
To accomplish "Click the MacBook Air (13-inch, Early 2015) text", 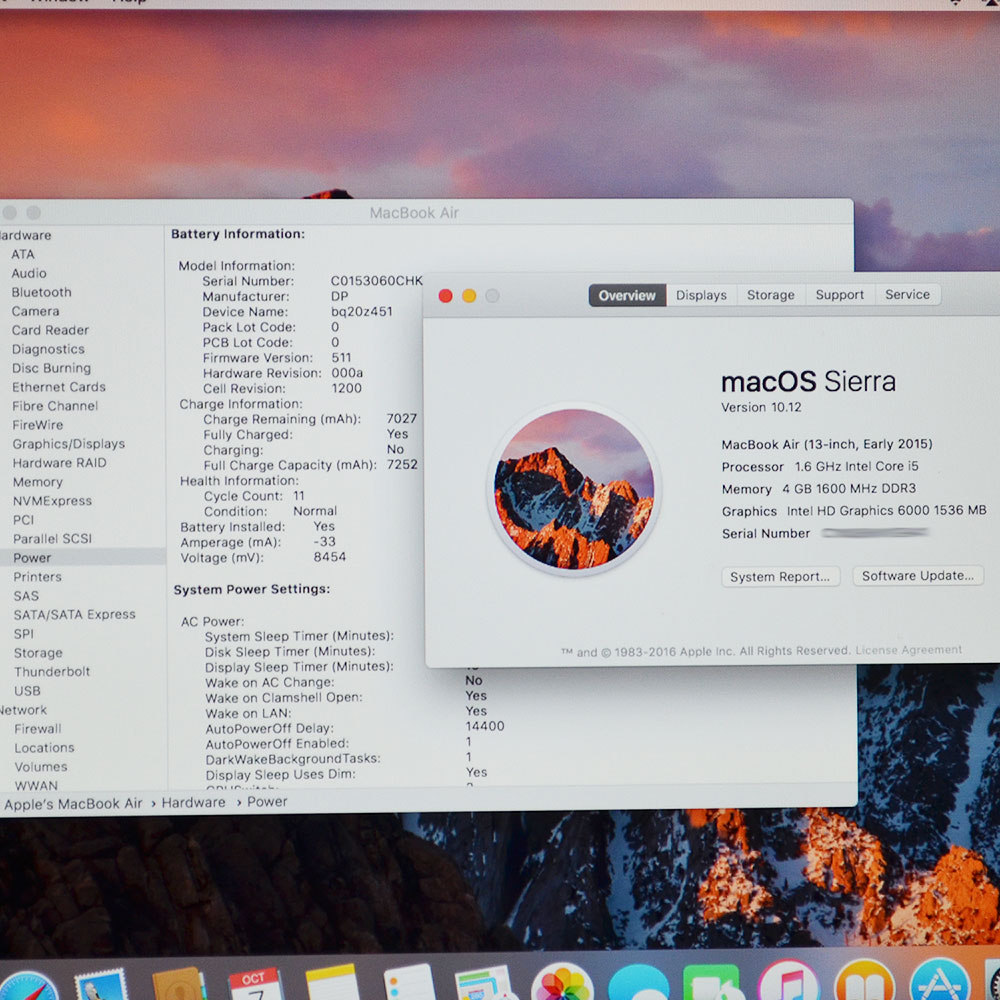I will pyautogui.click(x=827, y=444).
